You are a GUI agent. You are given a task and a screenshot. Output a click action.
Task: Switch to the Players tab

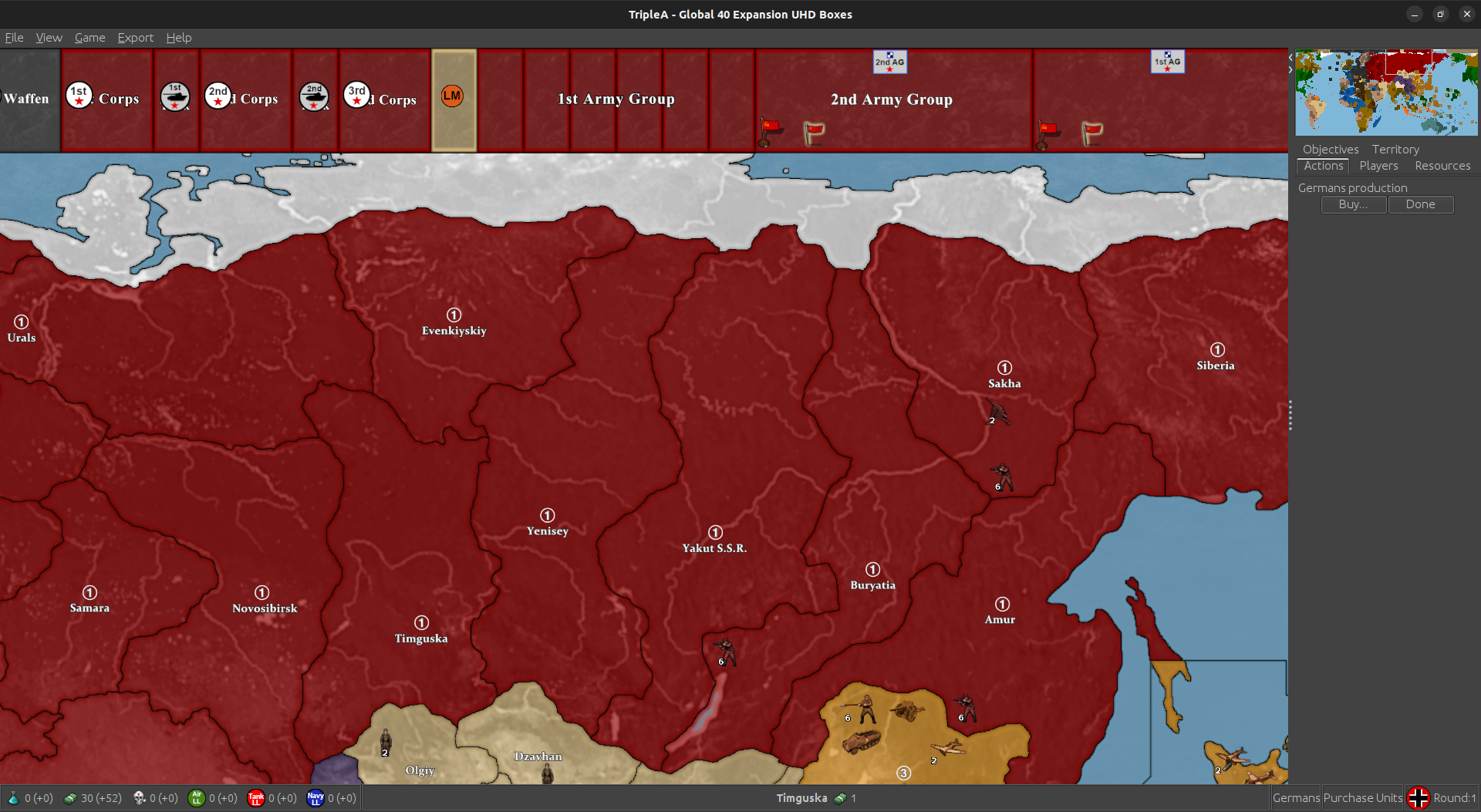coord(1378,166)
